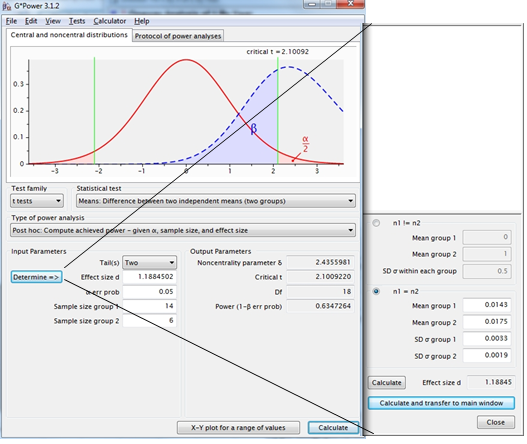Click Mean group 2 field showing 0.0175

(487, 322)
